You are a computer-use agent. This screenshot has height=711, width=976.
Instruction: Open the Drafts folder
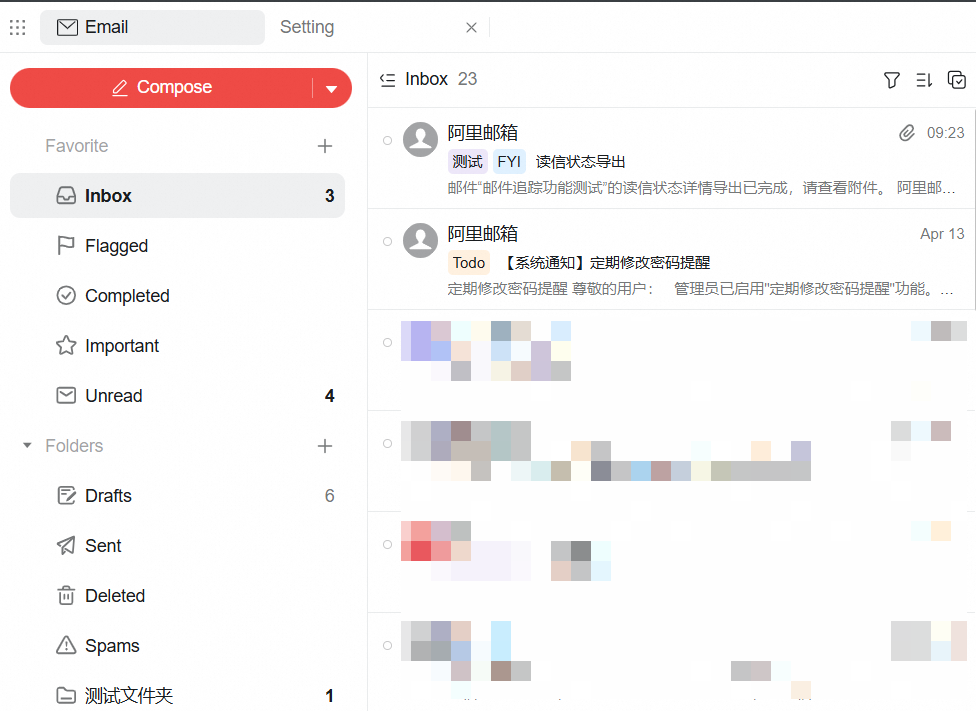coord(177,496)
